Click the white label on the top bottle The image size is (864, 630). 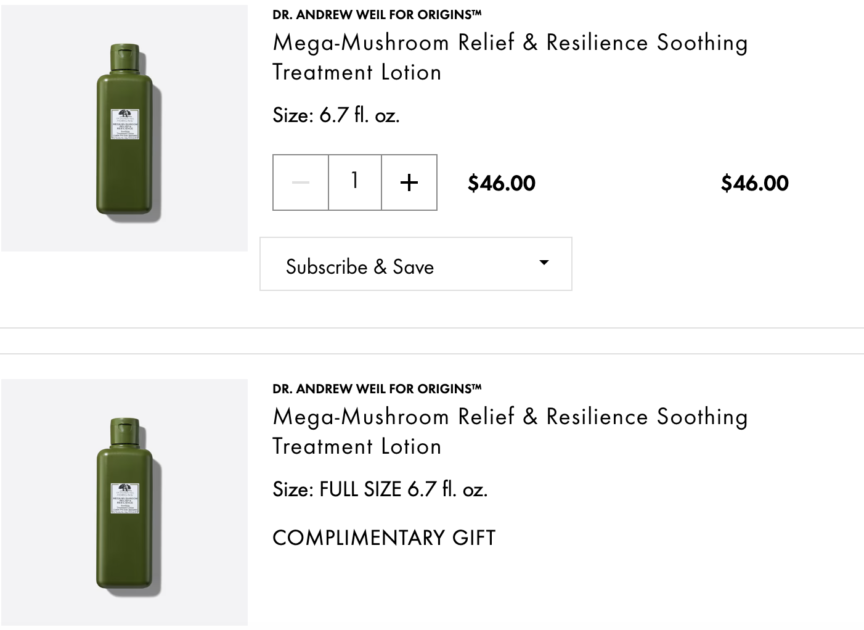pos(124,126)
